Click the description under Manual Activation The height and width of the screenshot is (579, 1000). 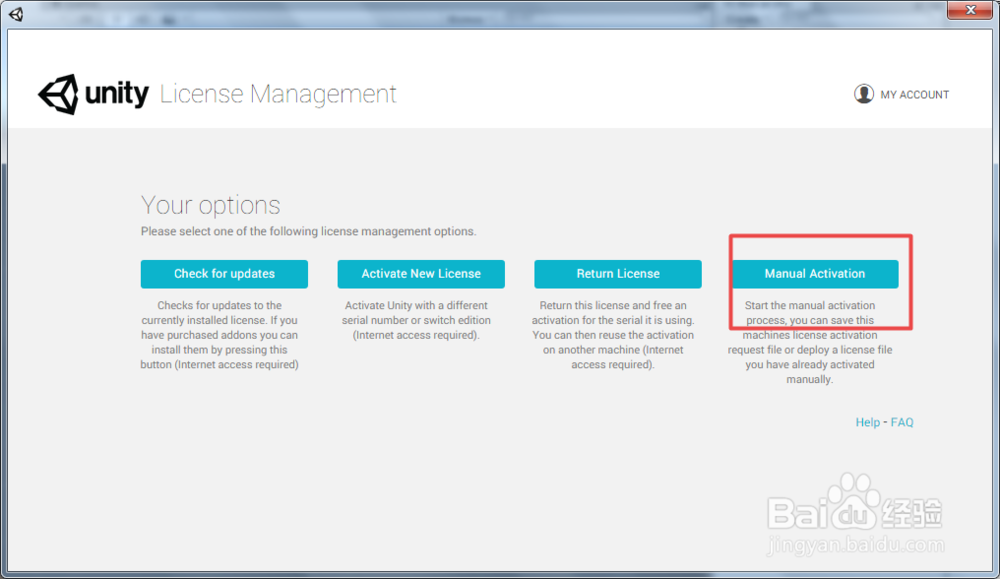point(810,342)
